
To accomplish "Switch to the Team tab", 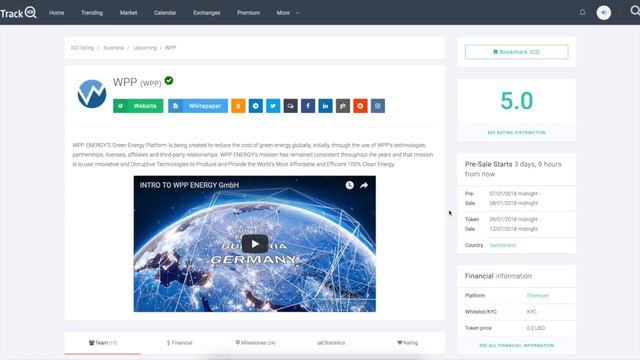I will coord(103,343).
